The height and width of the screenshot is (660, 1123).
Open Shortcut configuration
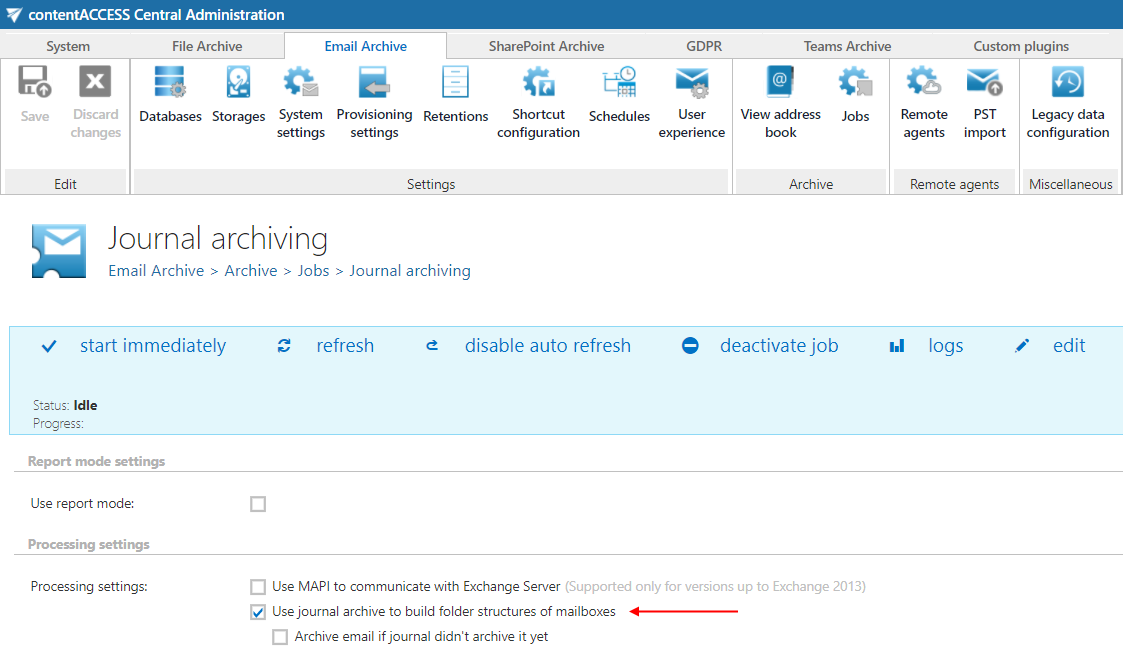[538, 84]
